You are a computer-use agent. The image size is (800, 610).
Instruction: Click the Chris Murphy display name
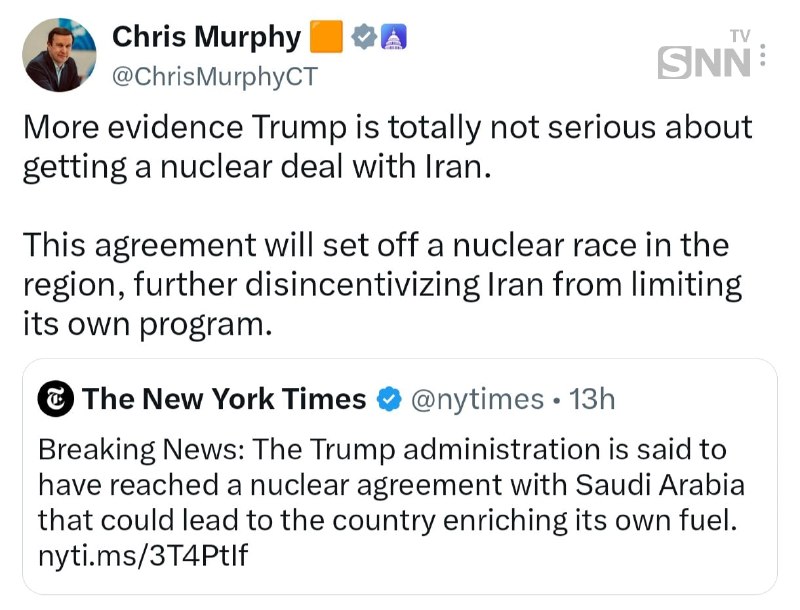(x=207, y=37)
